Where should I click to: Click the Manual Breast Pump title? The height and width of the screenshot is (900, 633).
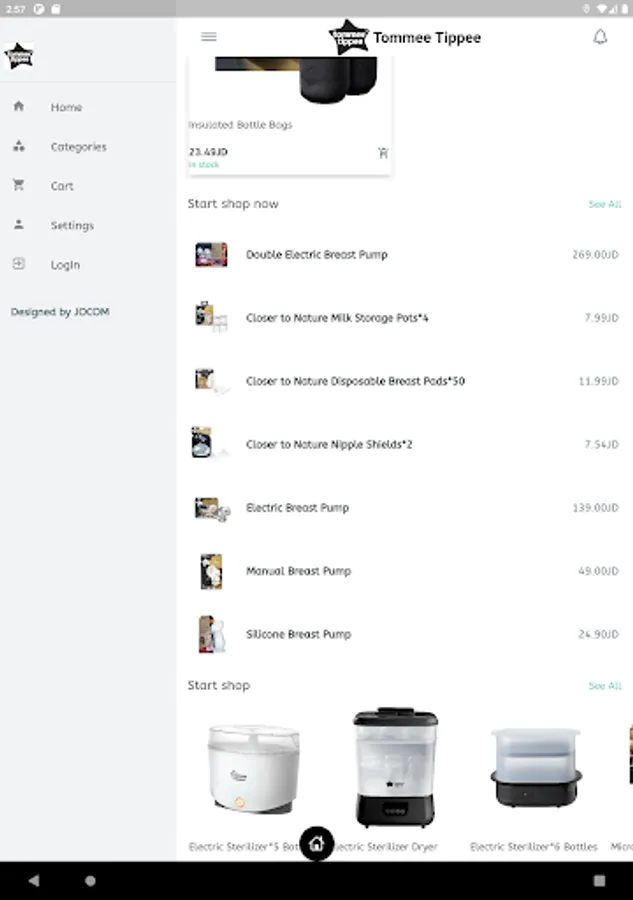click(x=298, y=571)
